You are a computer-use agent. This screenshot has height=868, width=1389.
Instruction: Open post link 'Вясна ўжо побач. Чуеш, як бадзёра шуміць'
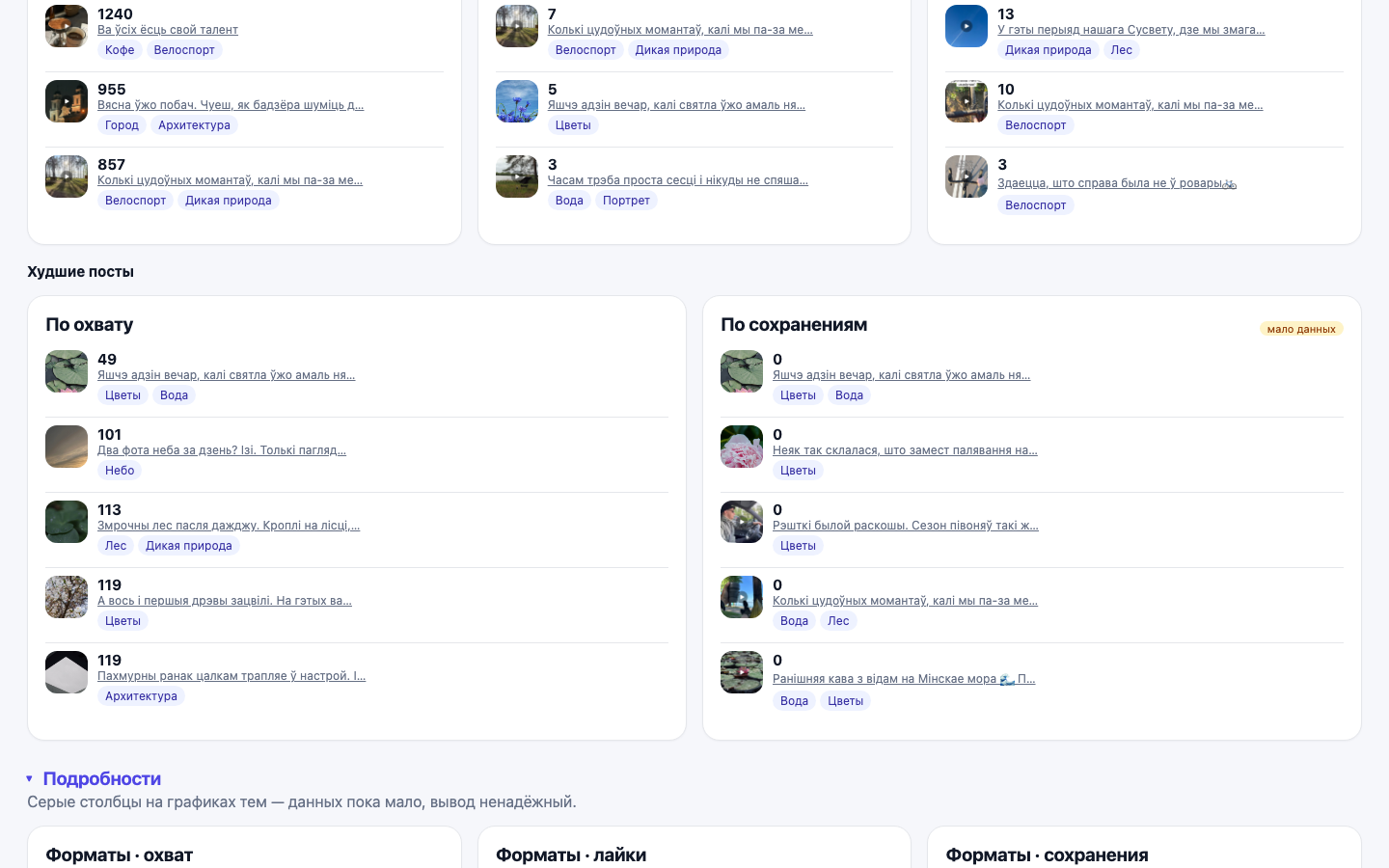point(231,105)
